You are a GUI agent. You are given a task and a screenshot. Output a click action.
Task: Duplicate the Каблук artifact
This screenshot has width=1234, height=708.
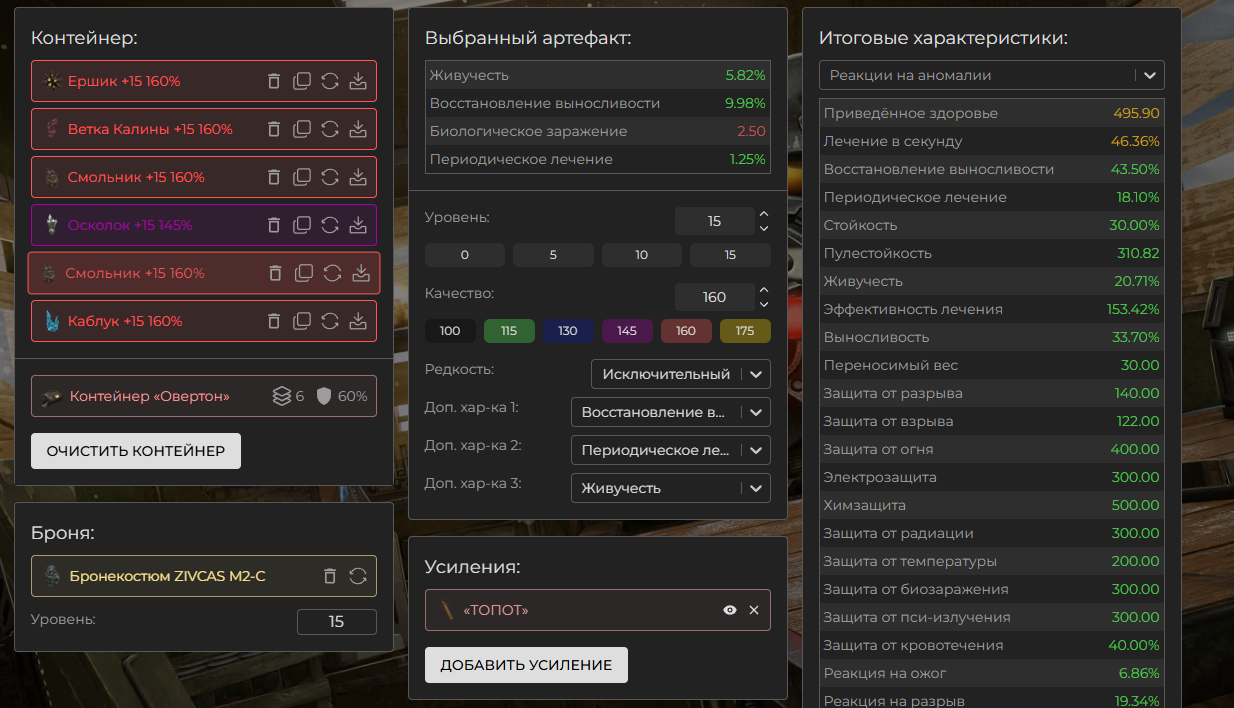[302, 321]
